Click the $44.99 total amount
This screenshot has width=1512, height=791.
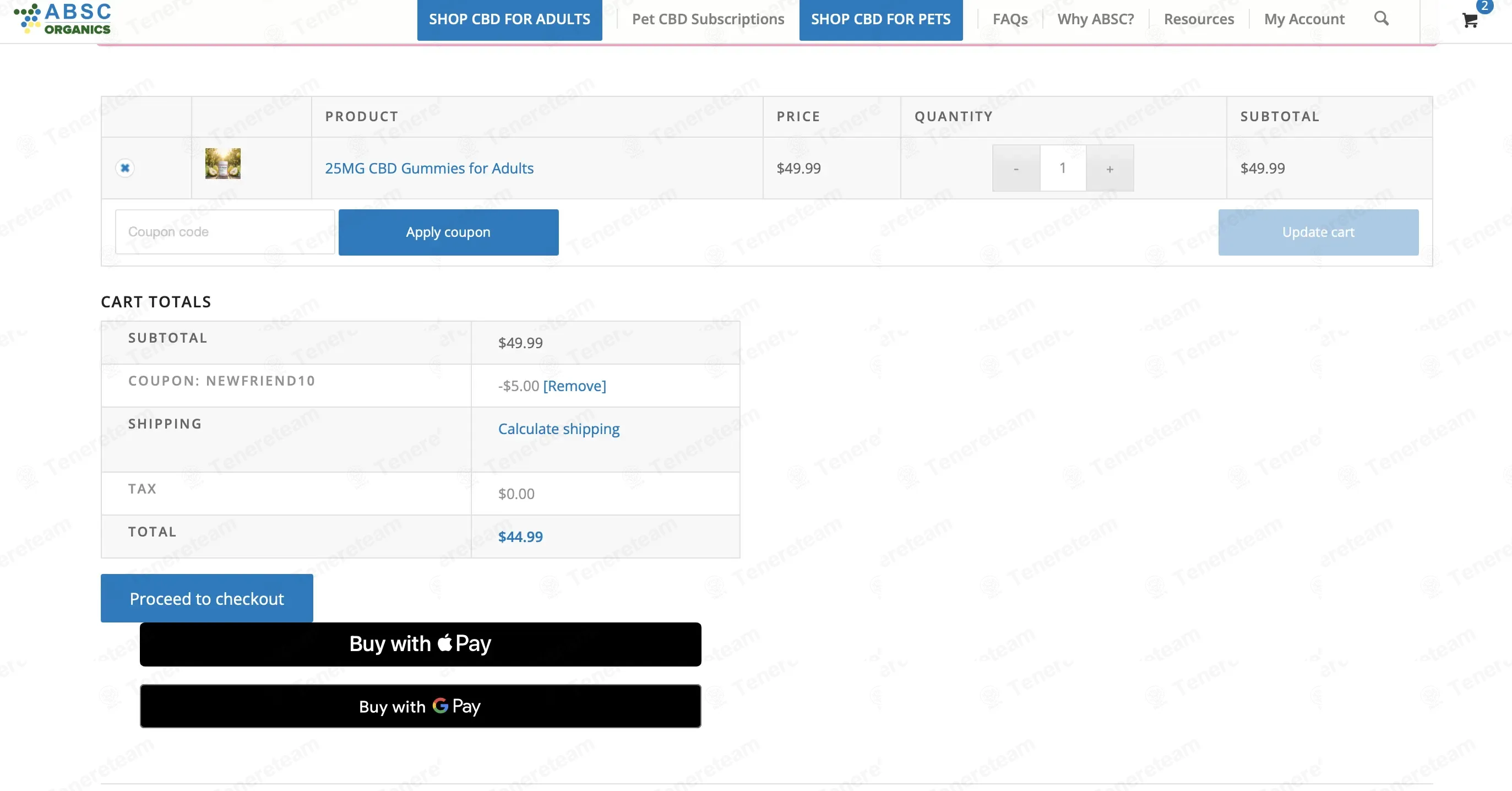point(520,537)
